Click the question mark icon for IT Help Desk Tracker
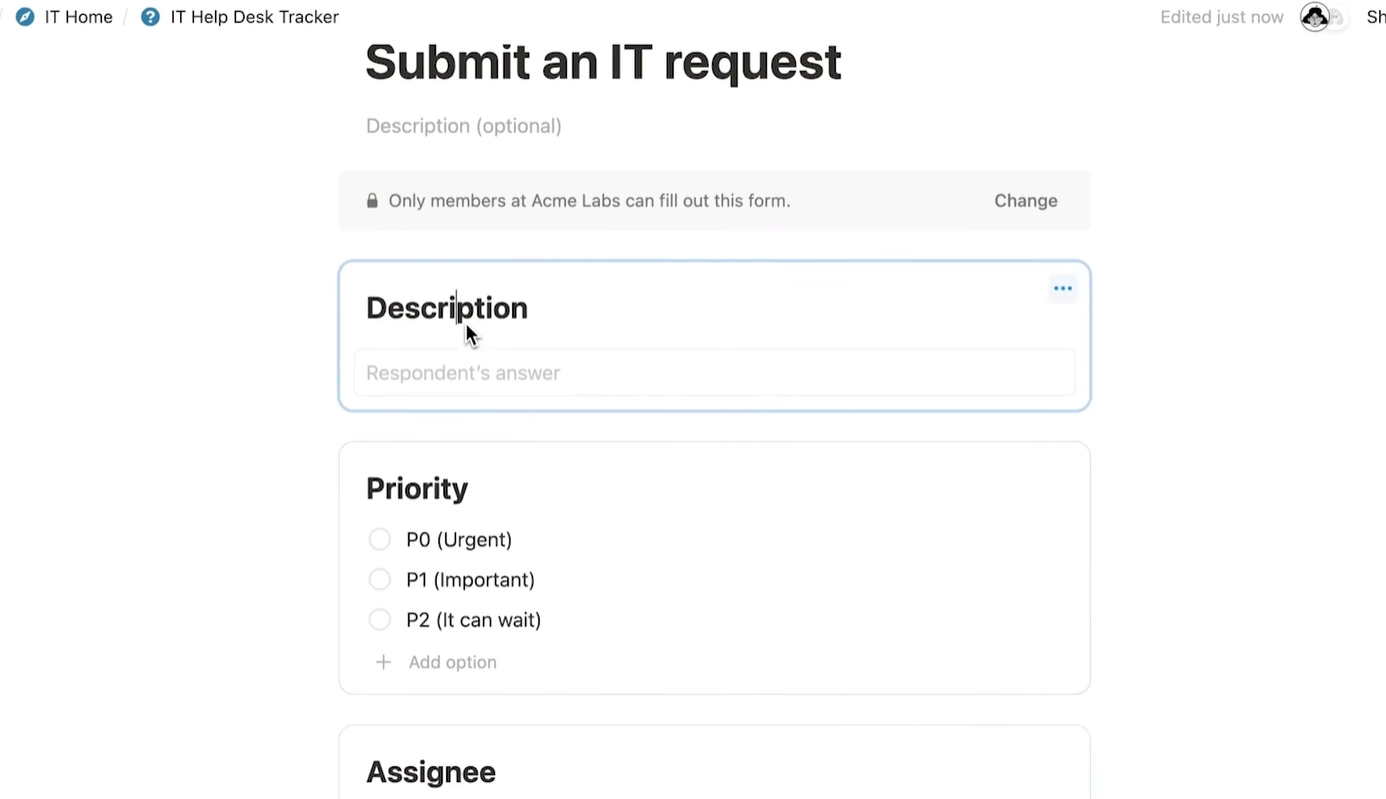This screenshot has height=799, width=1386. (150, 17)
